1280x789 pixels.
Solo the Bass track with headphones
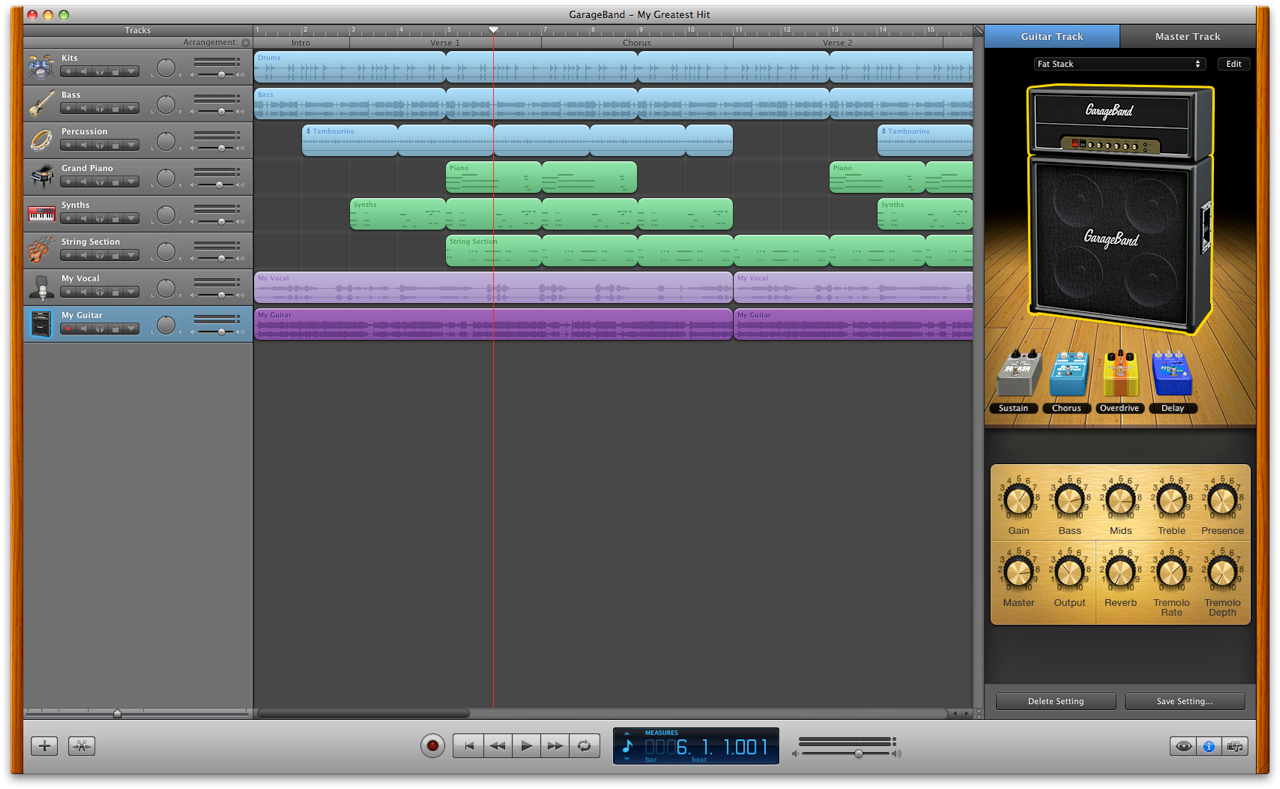[x=99, y=109]
